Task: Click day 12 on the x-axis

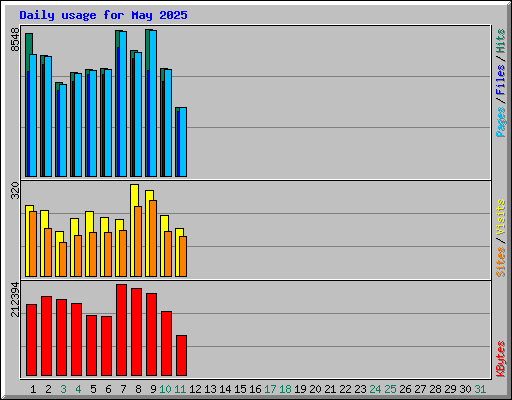Action: click(195, 389)
